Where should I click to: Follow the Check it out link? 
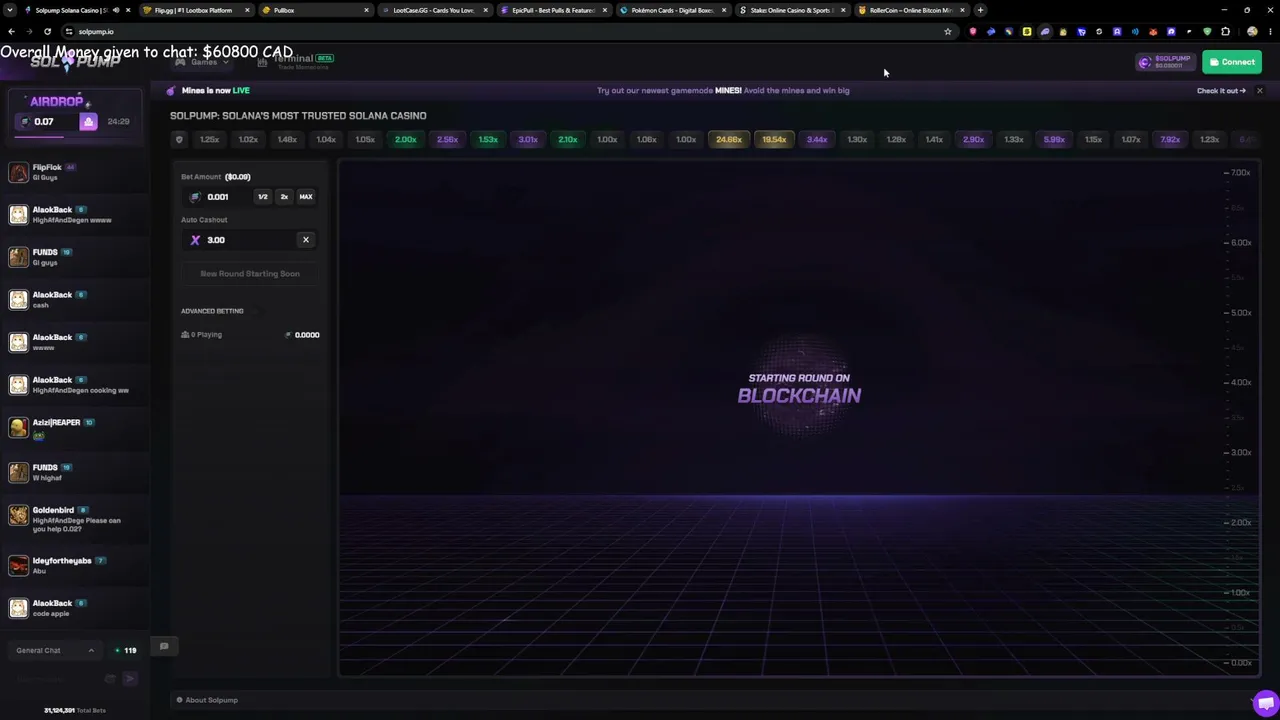coord(1221,91)
